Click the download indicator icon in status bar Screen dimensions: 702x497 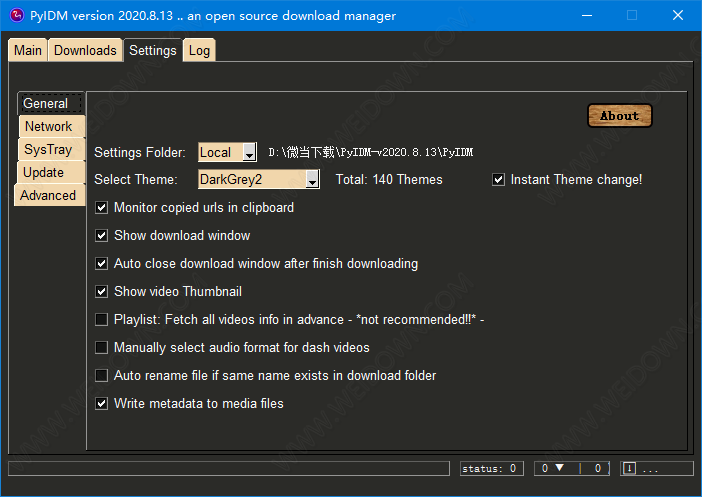pyautogui.click(x=629, y=468)
